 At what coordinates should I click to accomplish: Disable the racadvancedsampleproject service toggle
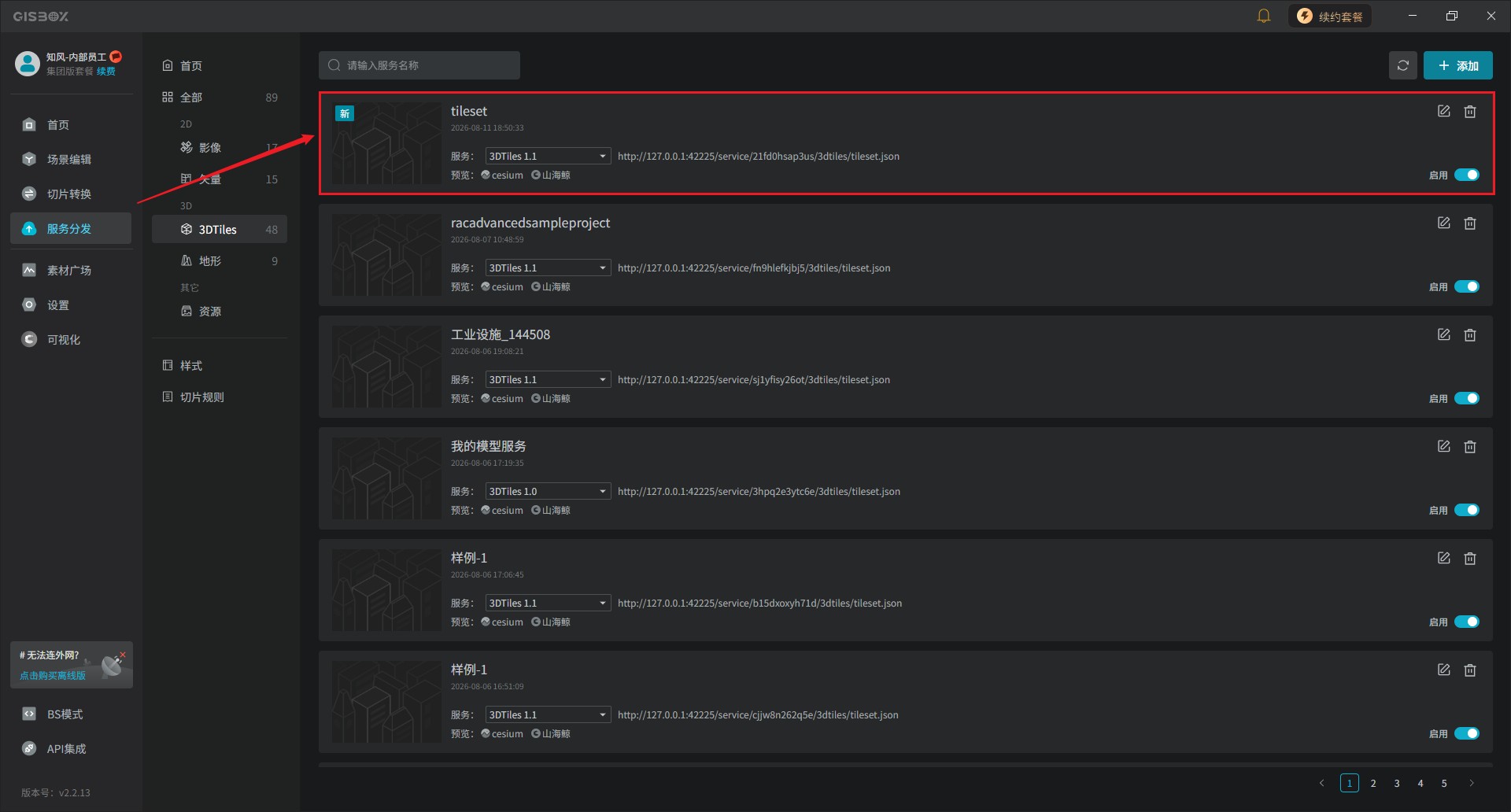click(x=1467, y=286)
